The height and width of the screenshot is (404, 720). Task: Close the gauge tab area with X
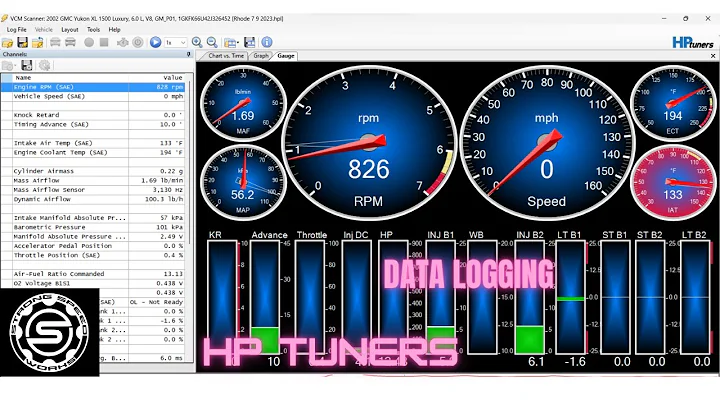[713, 56]
